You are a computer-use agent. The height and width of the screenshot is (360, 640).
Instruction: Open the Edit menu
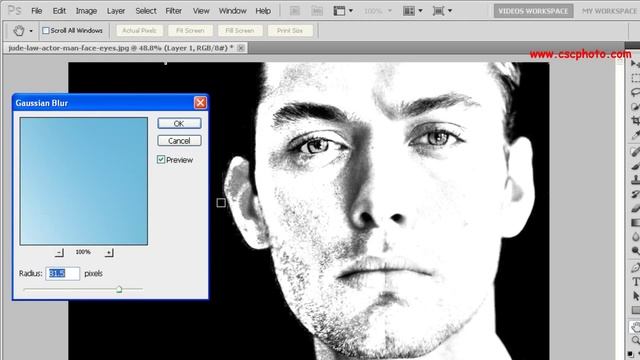[x=59, y=11]
